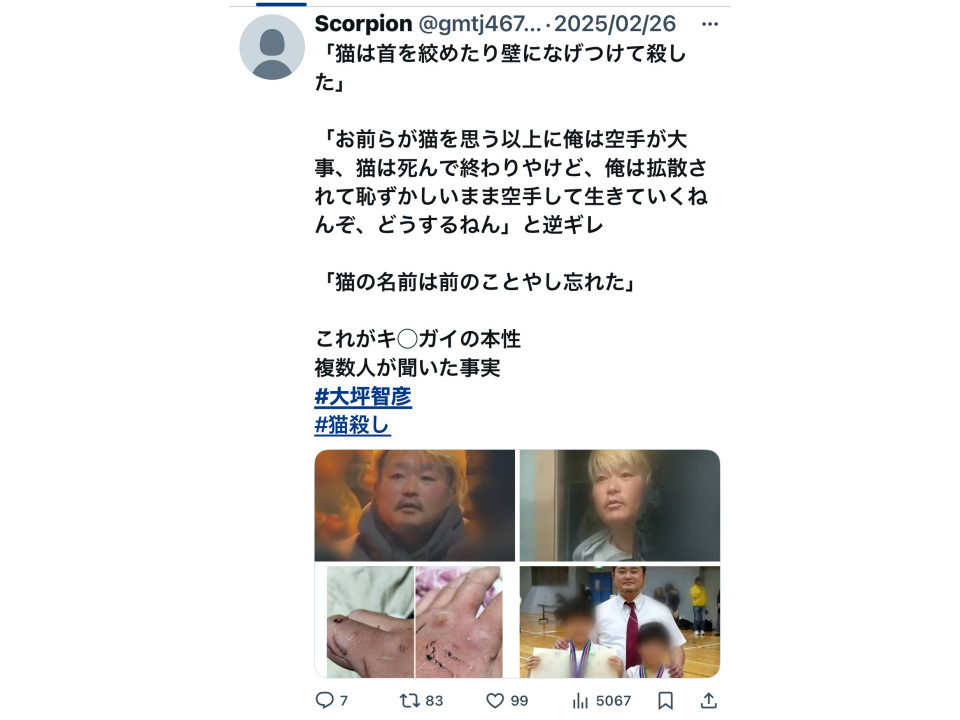Open the top-left photo of the man in a hoodie
Screen dimensions: 960x720
[414, 505]
